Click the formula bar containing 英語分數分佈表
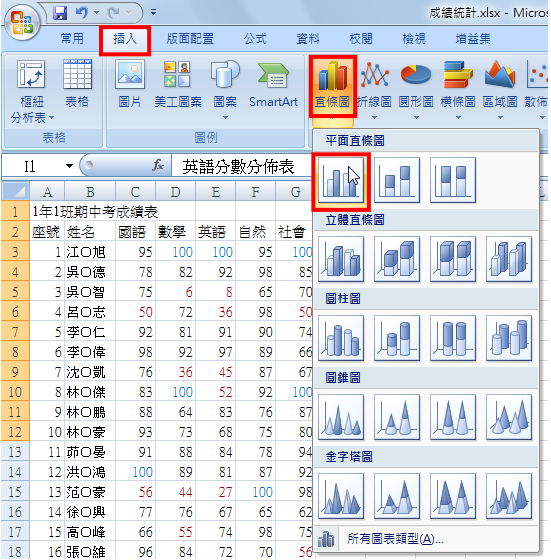 tap(241, 166)
